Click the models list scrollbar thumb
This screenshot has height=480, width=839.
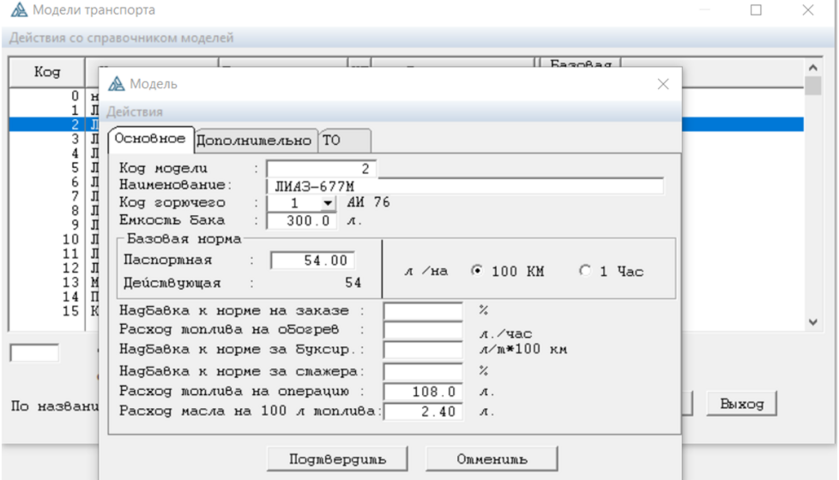click(x=813, y=86)
